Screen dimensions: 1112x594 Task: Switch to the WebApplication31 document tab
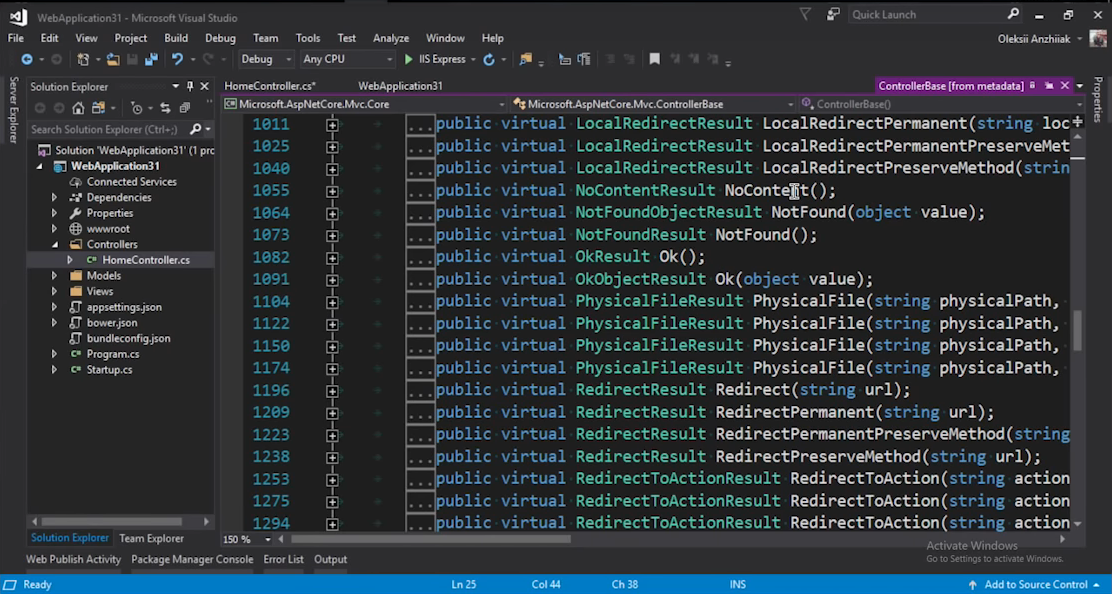click(400, 86)
